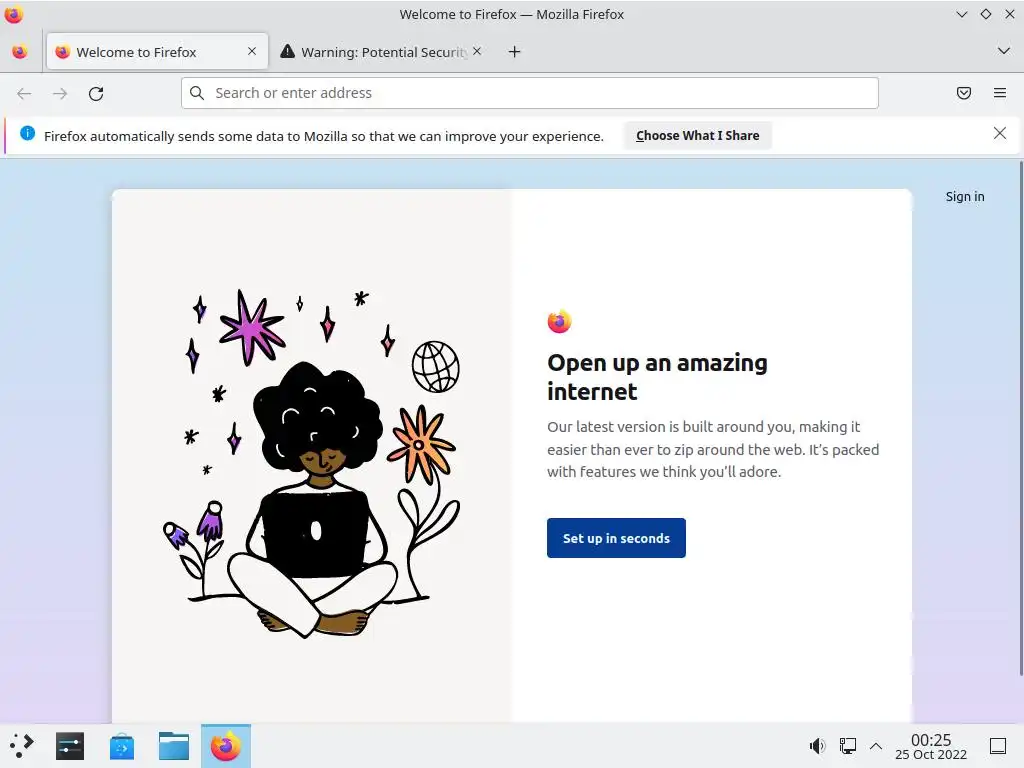Click the info icon in notification bar
The height and width of the screenshot is (768, 1024).
coord(27,133)
